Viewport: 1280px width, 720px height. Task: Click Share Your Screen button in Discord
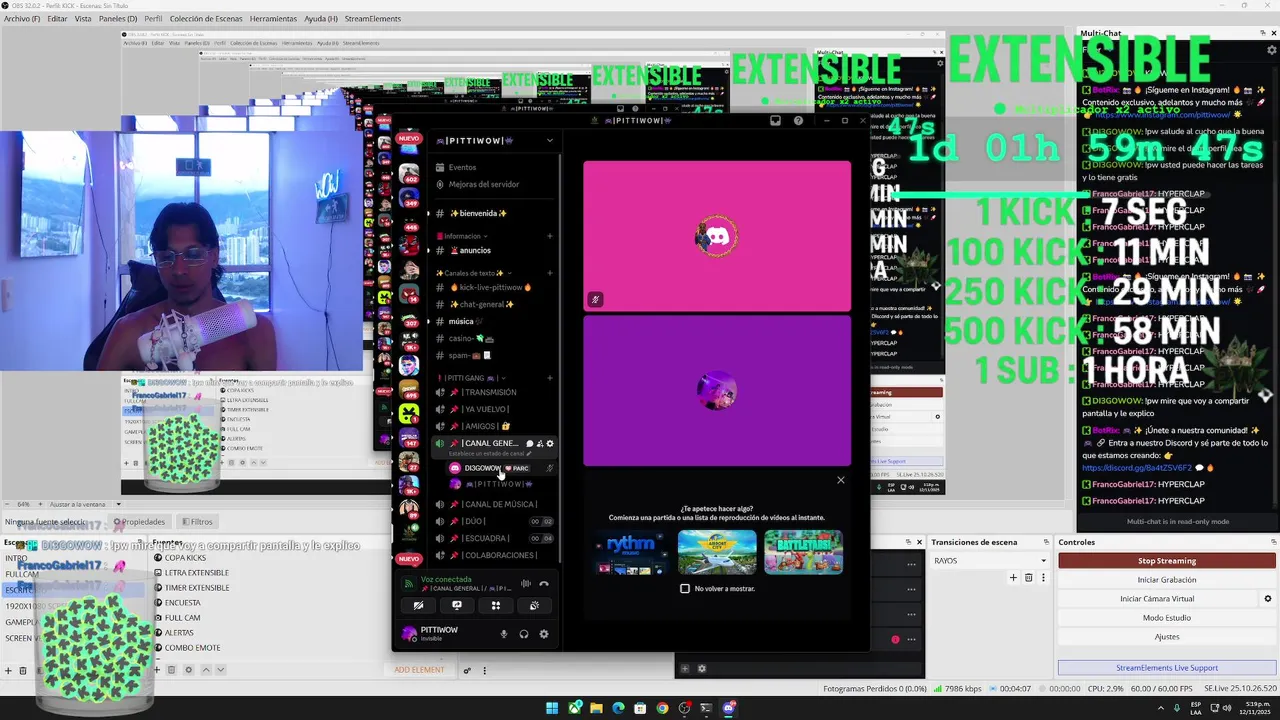[457, 605]
